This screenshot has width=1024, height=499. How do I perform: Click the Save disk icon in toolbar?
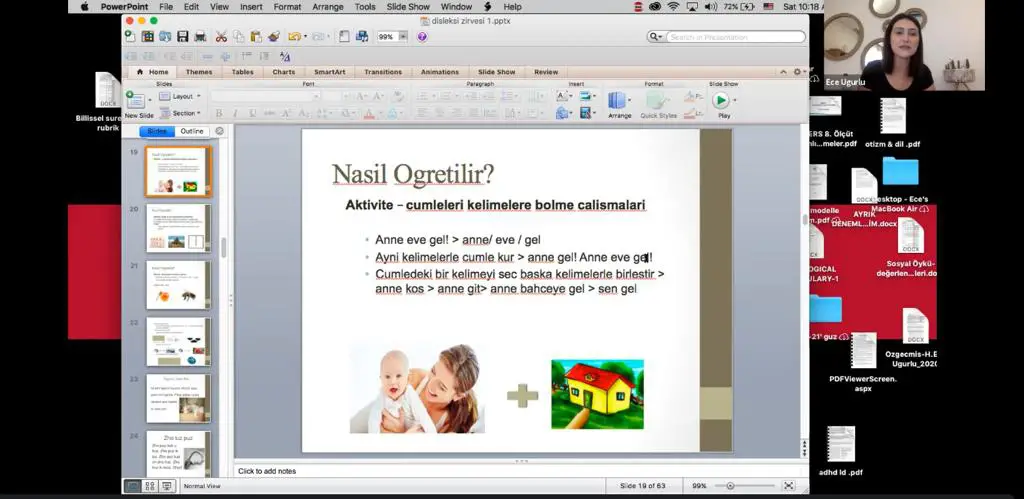[183, 37]
